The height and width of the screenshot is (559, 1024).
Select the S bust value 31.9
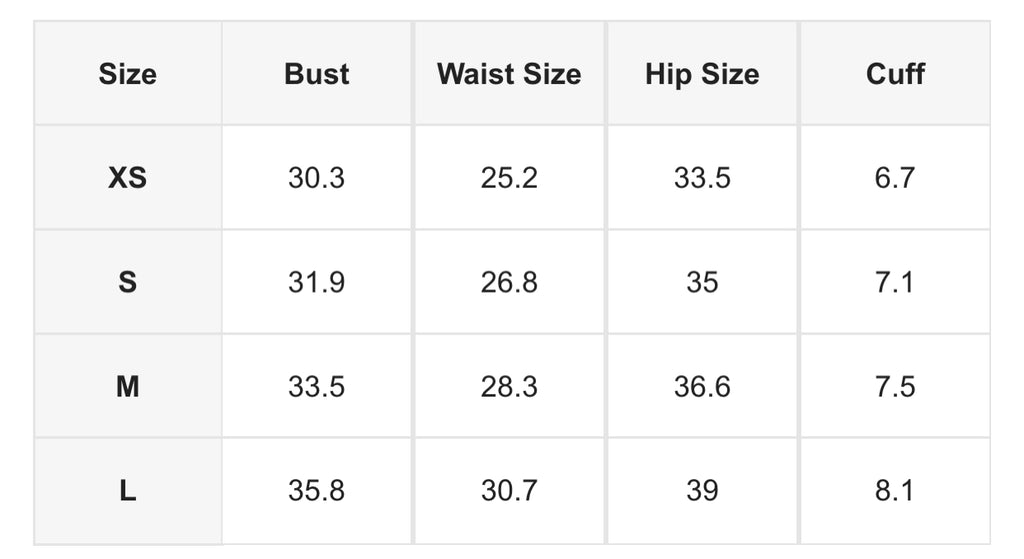[x=316, y=282]
